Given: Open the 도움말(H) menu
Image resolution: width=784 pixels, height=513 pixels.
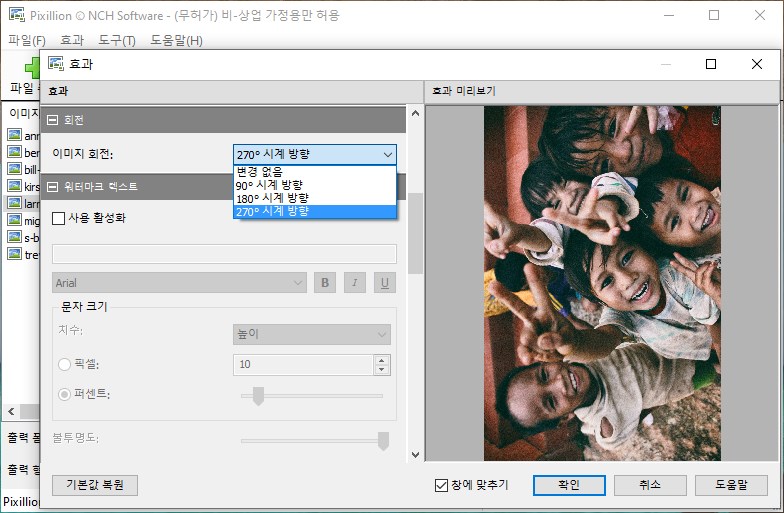Looking at the screenshot, I should pos(176,40).
